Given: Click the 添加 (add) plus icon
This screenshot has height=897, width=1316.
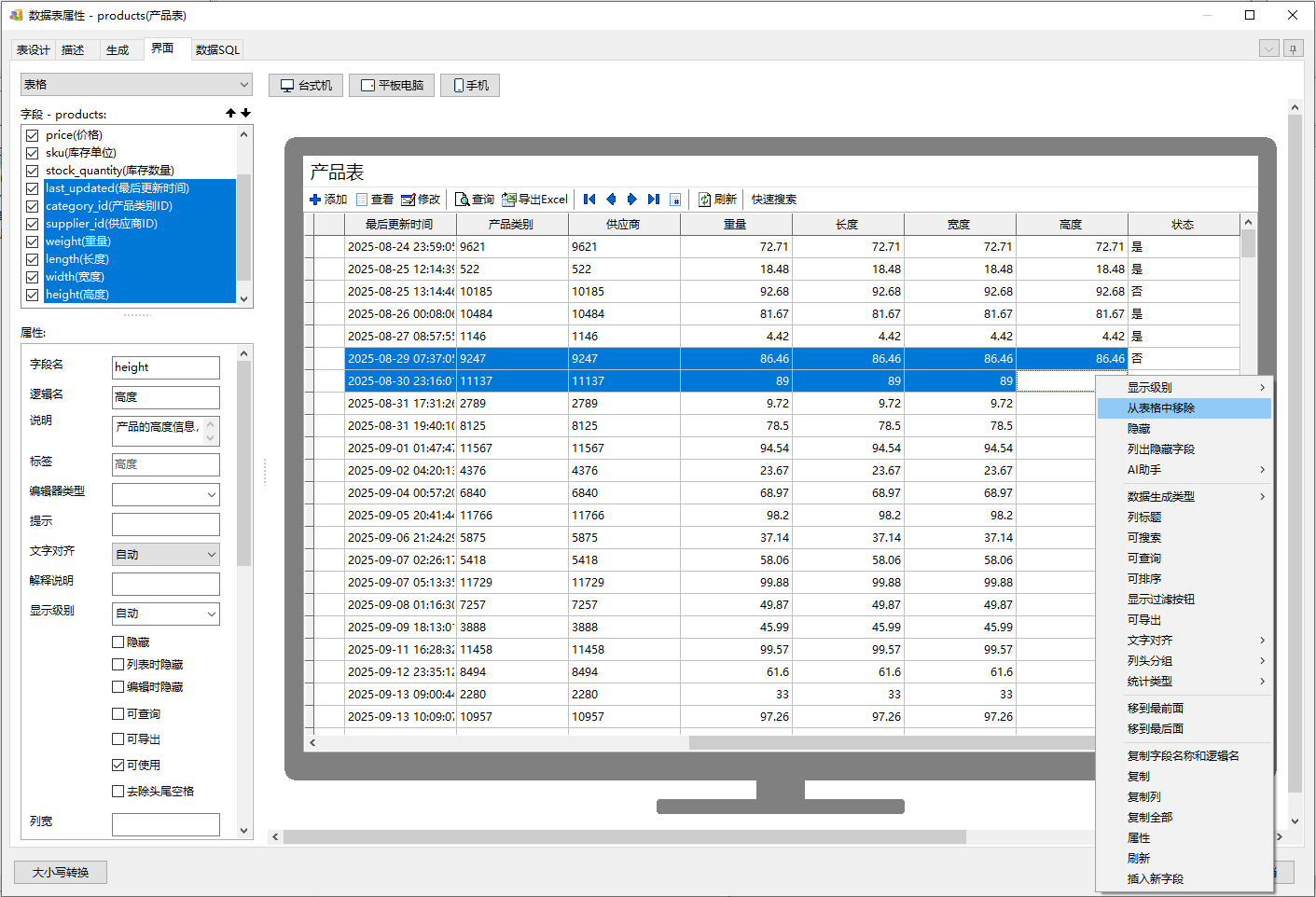Looking at the screenshot, I should point(315,200).
